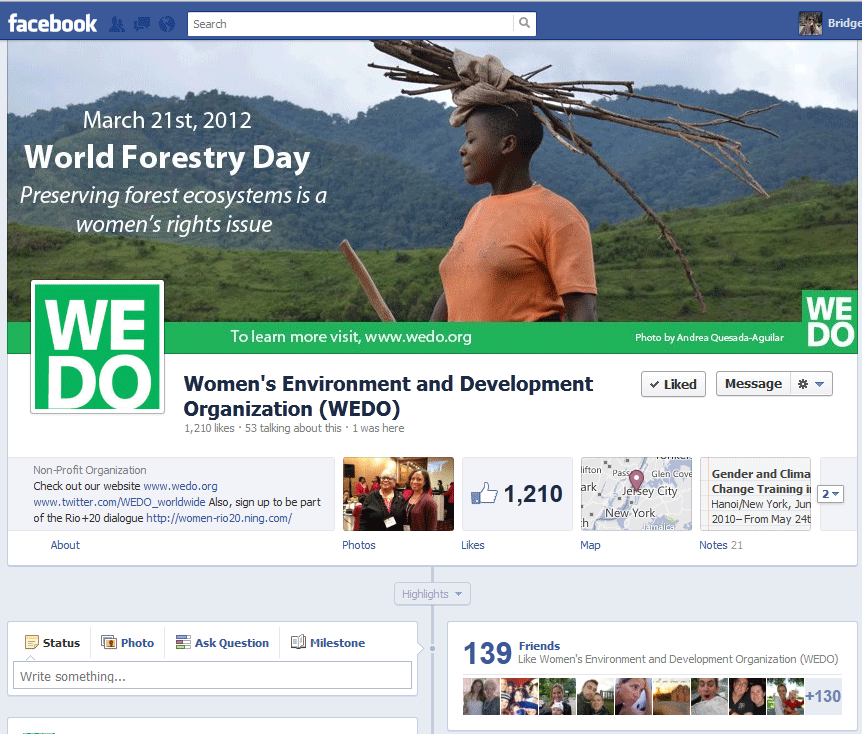
Task: Open notifications globe icon
Action: pyautogui.click(x=166, y=24)
